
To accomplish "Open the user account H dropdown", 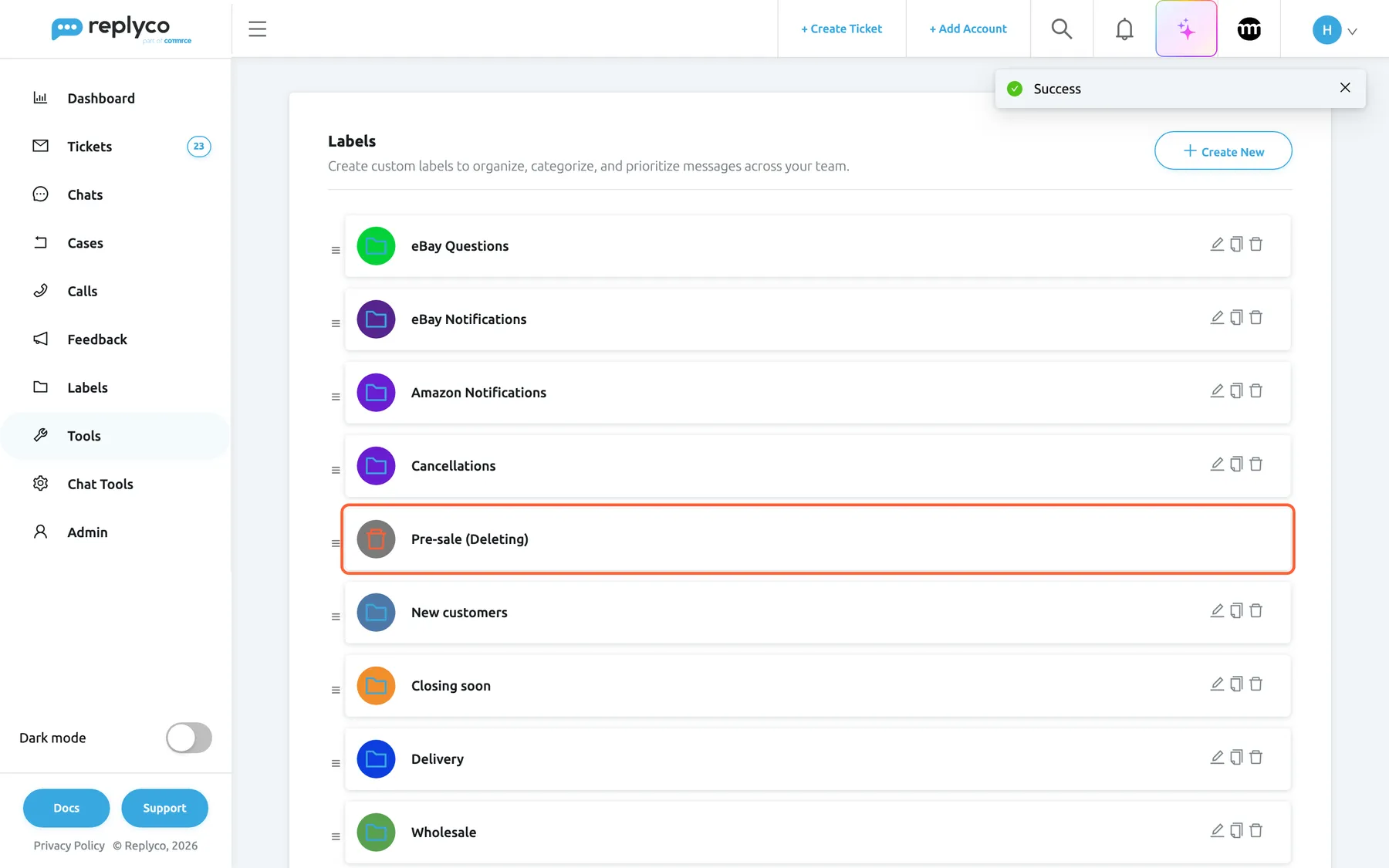I will (1335, 30).
